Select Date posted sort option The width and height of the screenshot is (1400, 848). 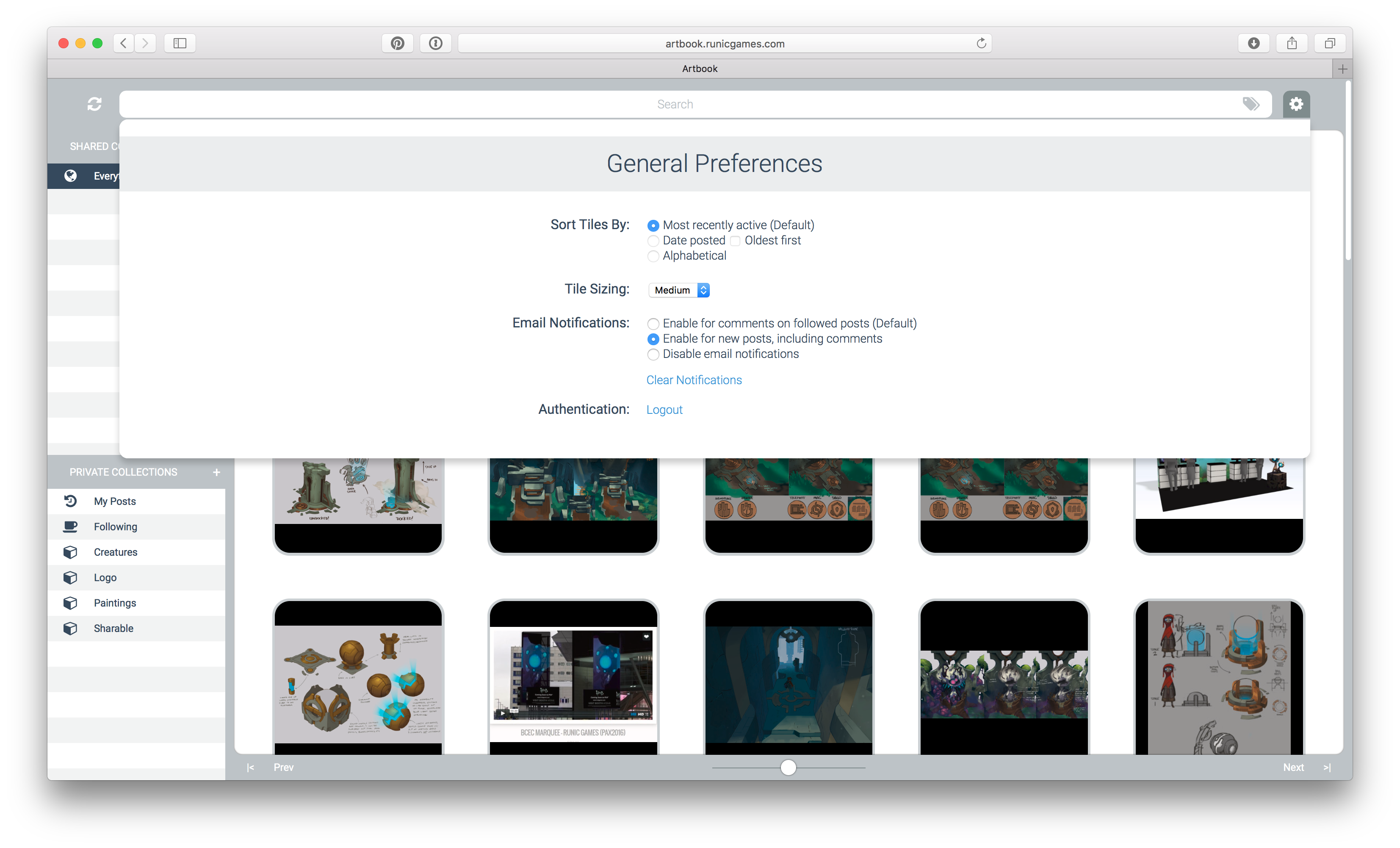coord(653,241)
